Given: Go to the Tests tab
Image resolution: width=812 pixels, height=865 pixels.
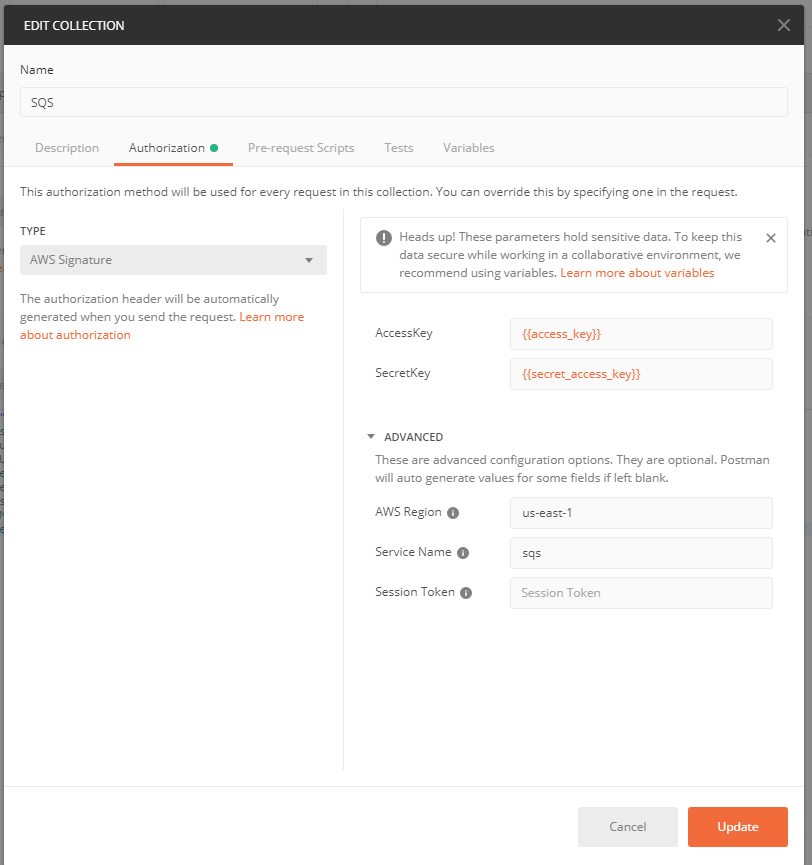Looking at the screenshot, I should coord(399,148).
